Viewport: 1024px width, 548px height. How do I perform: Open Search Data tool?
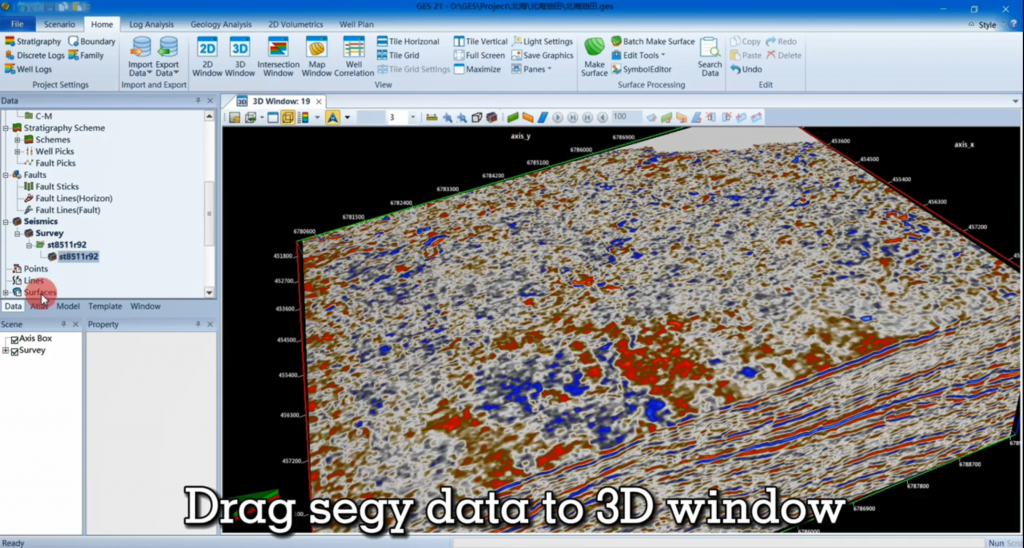[709, 56]
